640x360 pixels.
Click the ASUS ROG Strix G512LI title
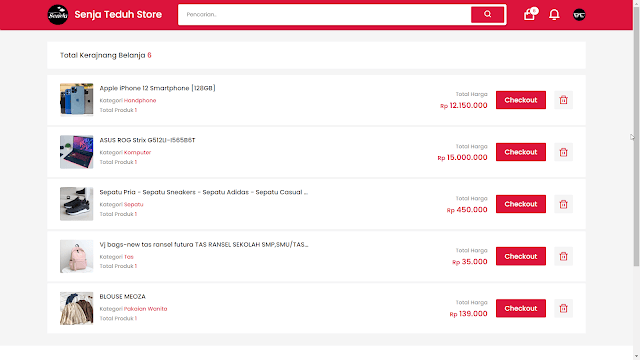click(147, 140)
